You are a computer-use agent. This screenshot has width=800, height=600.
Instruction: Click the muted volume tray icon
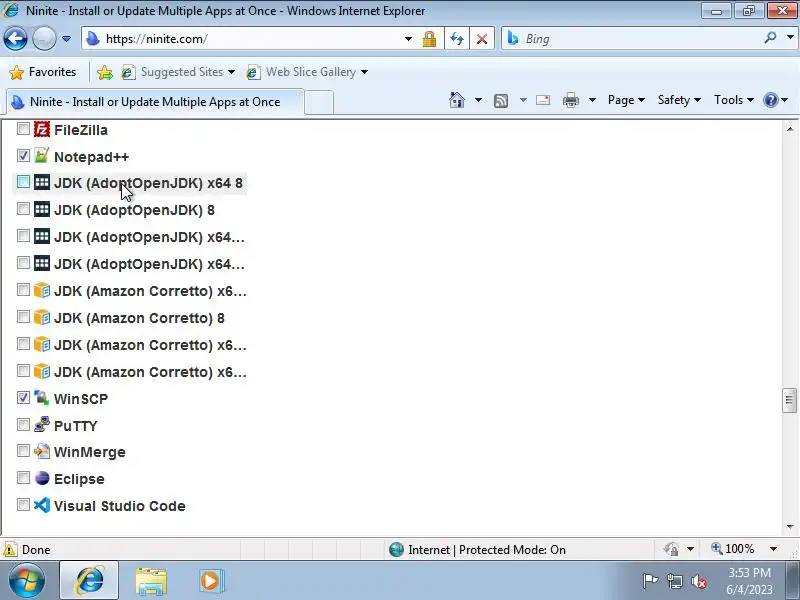click(x=698, y=581)
